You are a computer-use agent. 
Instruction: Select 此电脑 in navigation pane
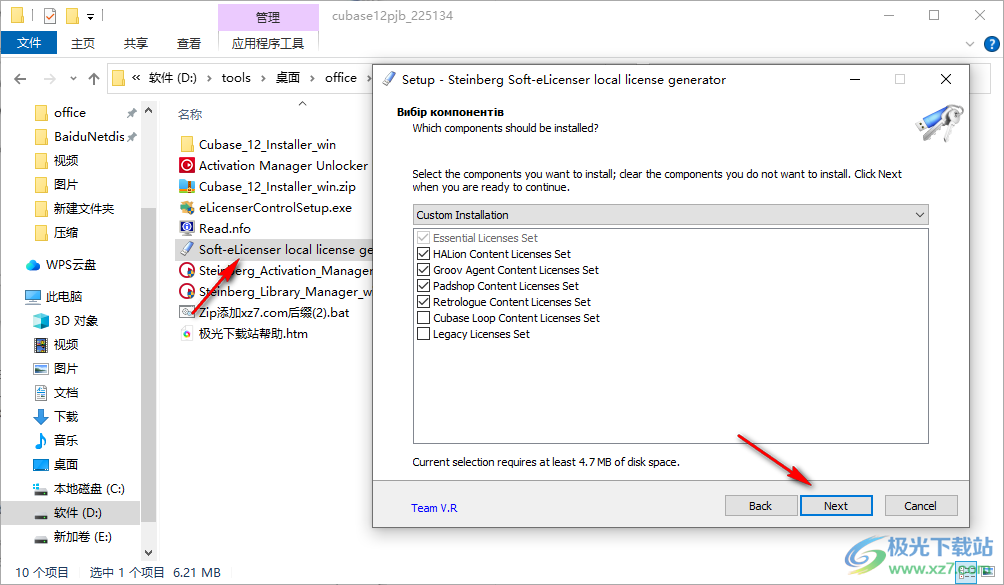[63, 296]
